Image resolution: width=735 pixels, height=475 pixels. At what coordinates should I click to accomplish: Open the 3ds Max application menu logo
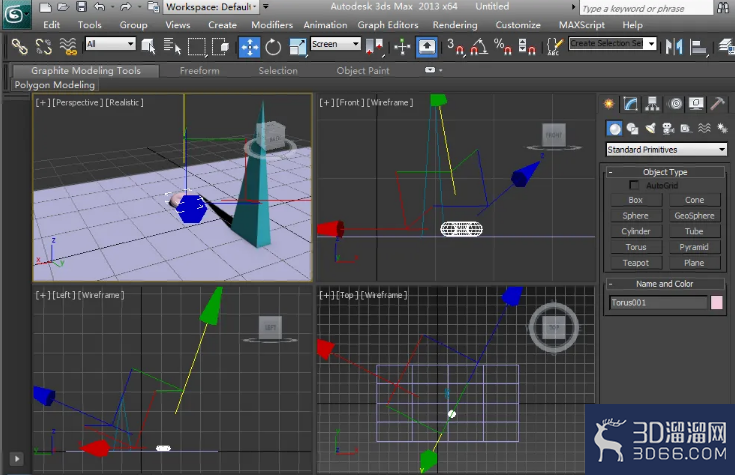click(15, 14)
